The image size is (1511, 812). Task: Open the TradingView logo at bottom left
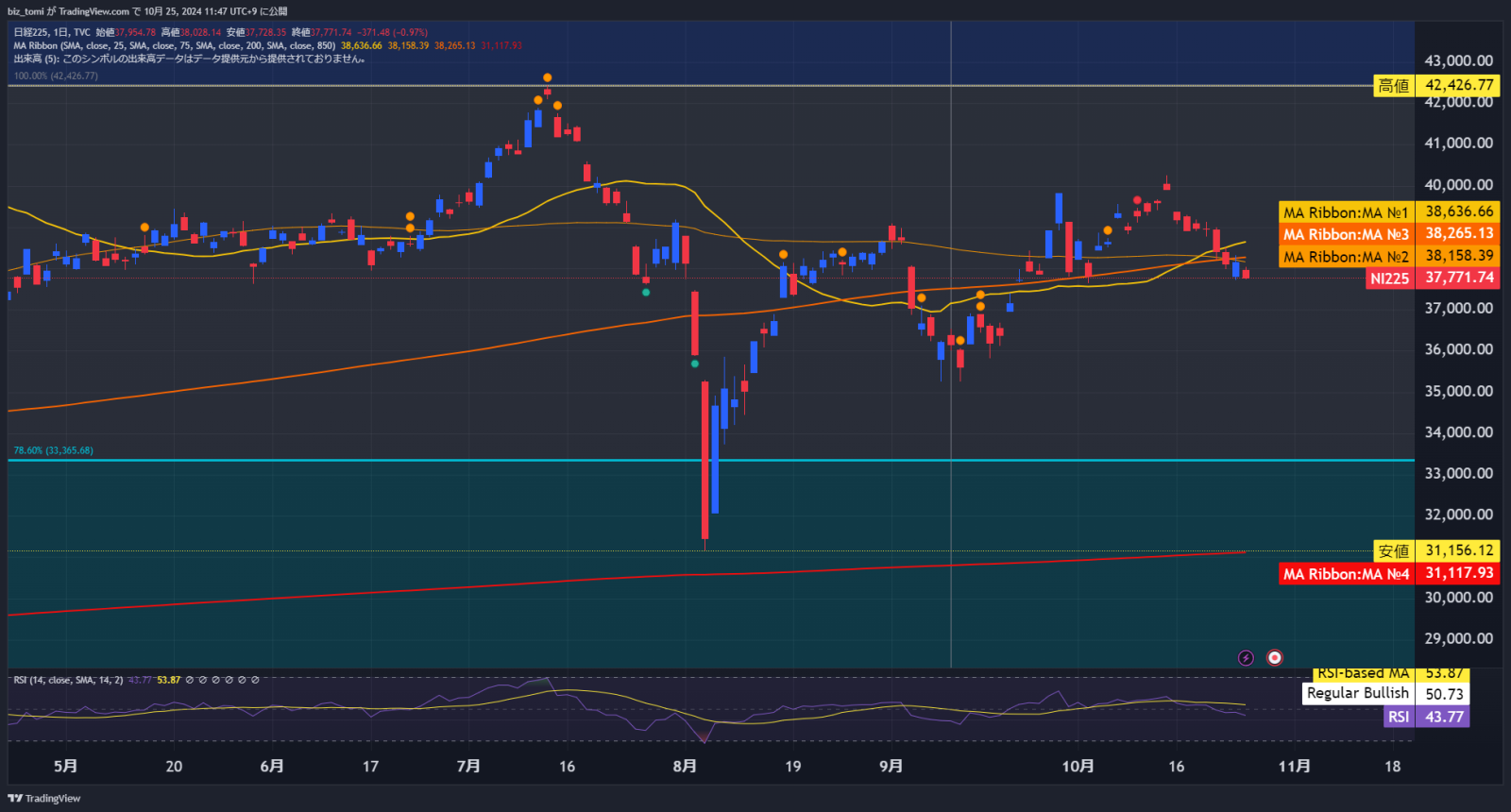pos(43,798)
